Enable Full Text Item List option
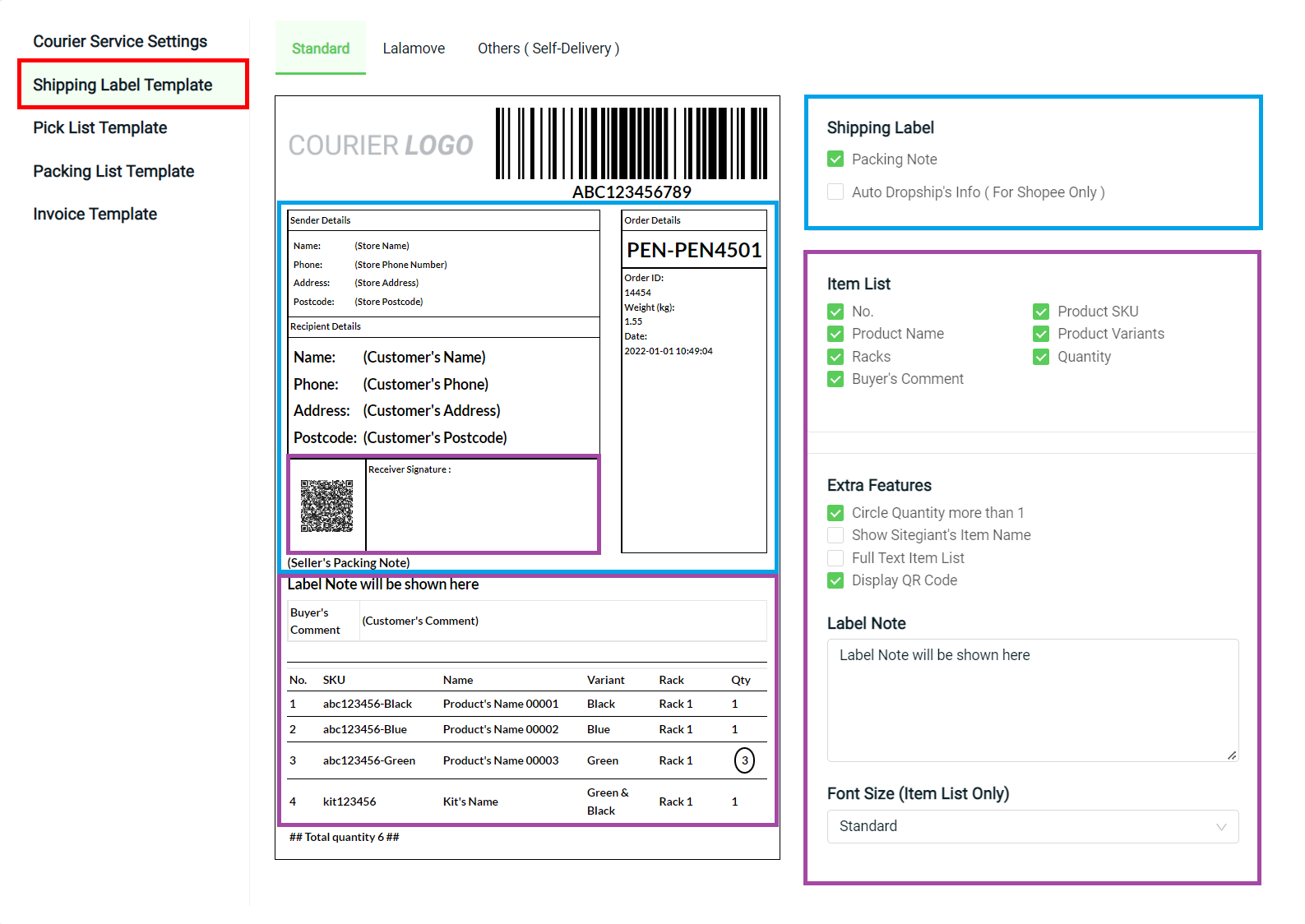 [x=835, y=558]
